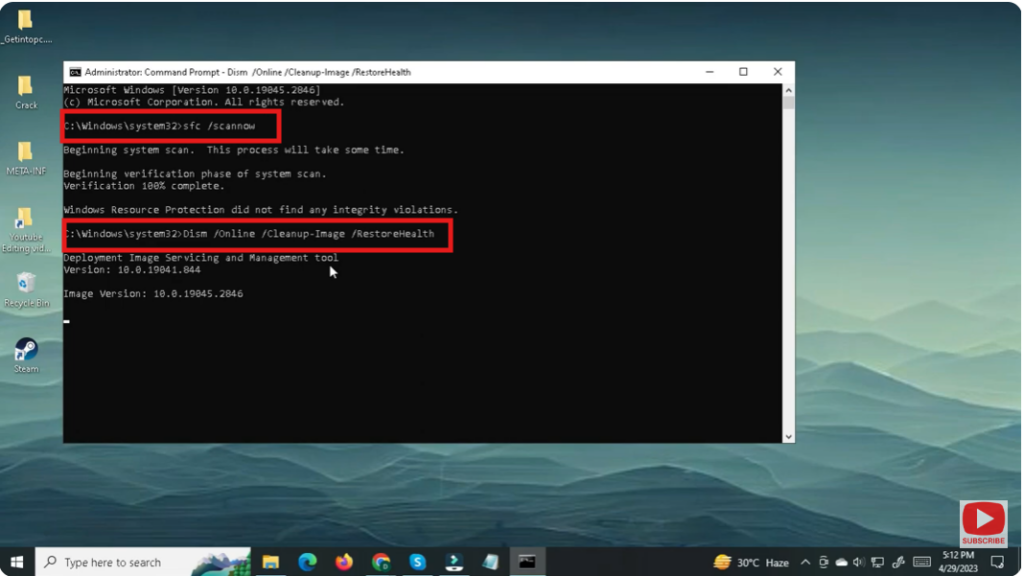This screenshot has height=576, width=1024.
Task: Open the Steam desktop shortcut
Action: coord(26,350)
